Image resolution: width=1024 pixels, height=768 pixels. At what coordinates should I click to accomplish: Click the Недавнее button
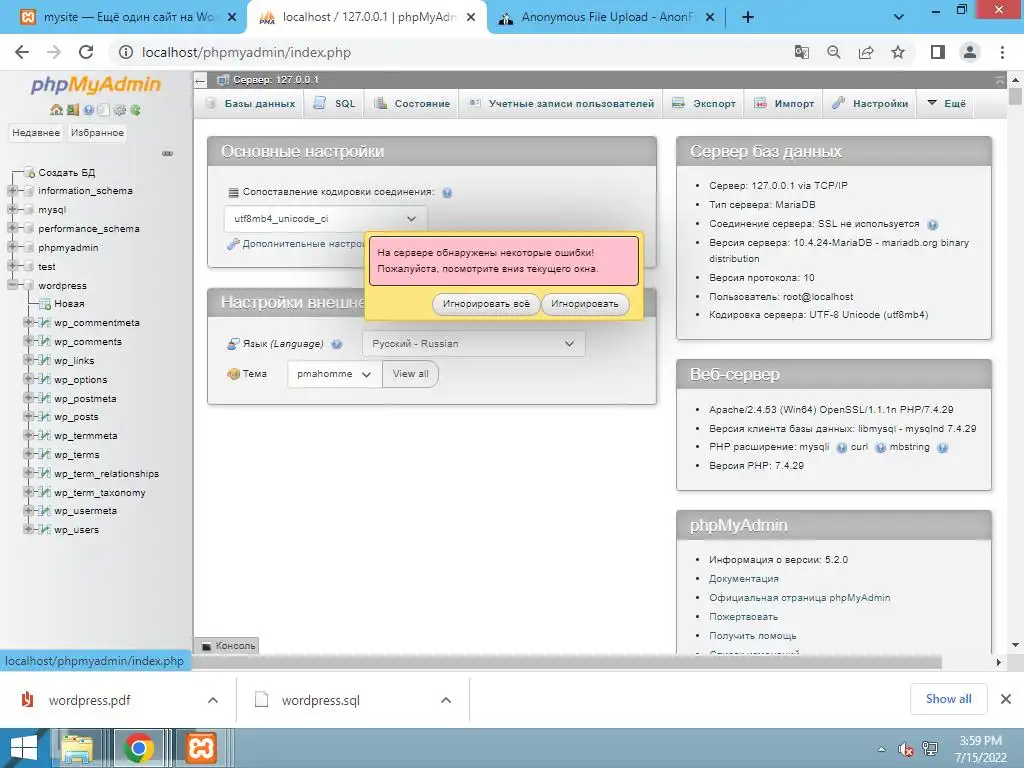[36, 133]
